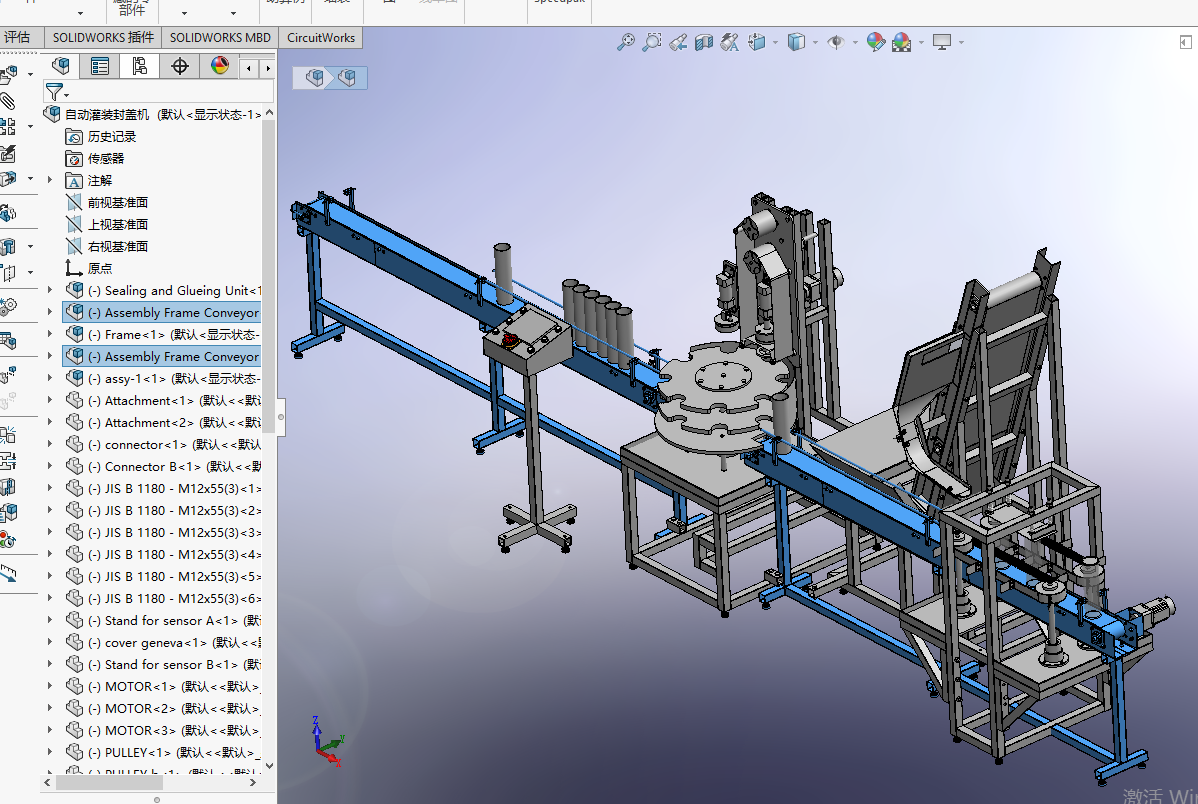Switch to the PropertyManager tab

pyautogui.click(x=100, y=66)
